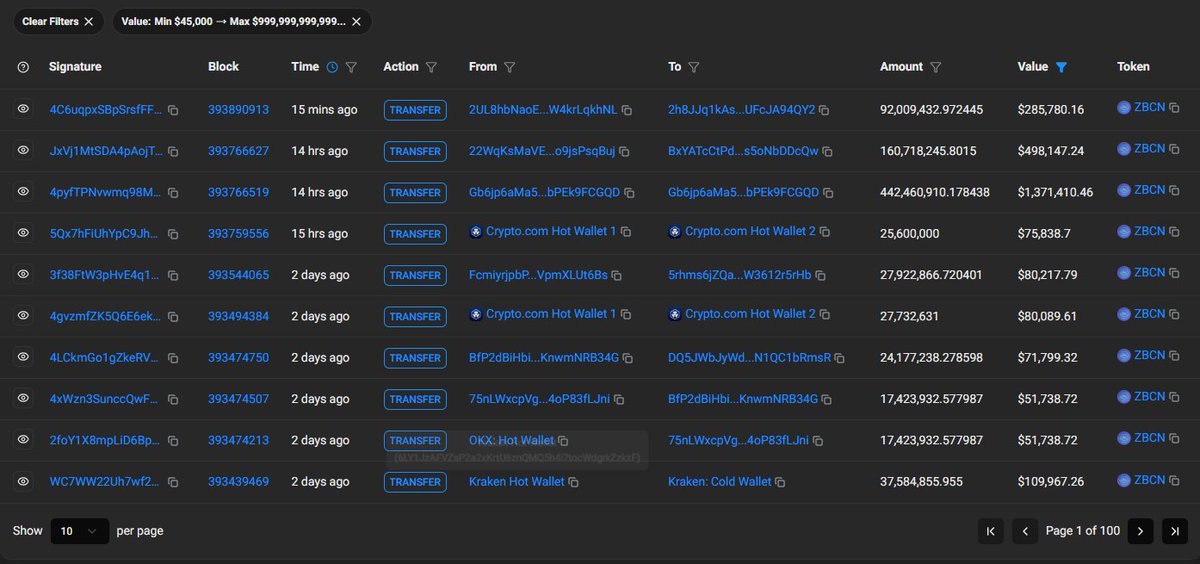
Task: Copy signature 2foY1X8mpLiD6Bp
Action: click(x=173, y=441)
